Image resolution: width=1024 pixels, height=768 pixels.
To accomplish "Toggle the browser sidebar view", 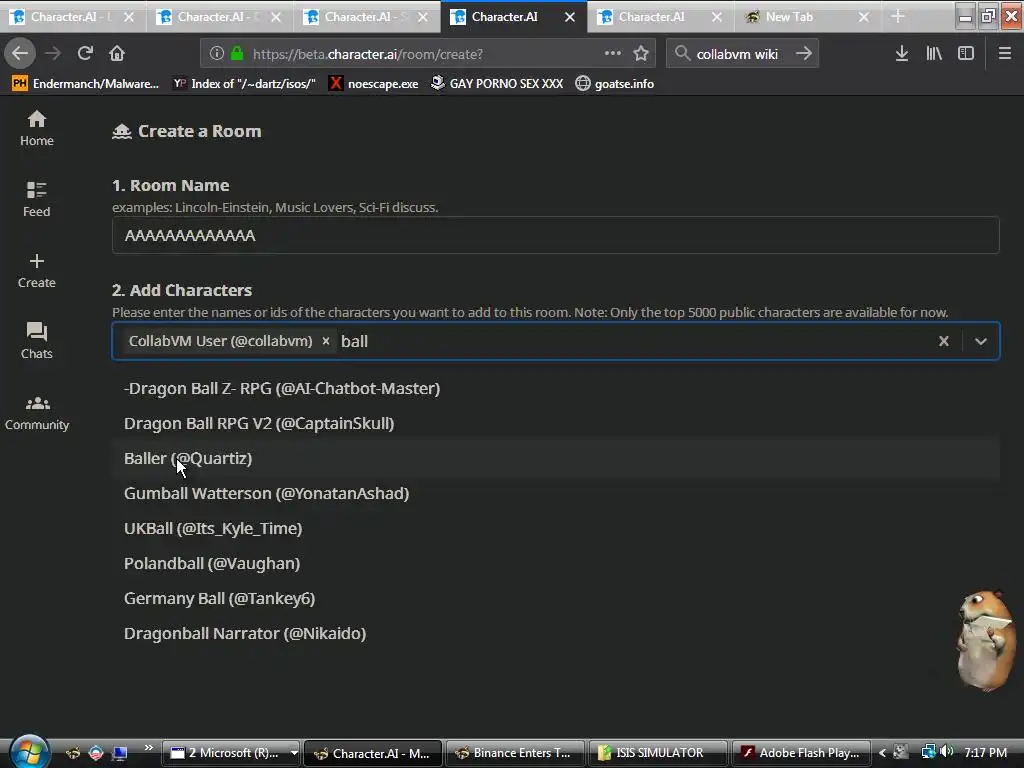I will pos(966,54).
